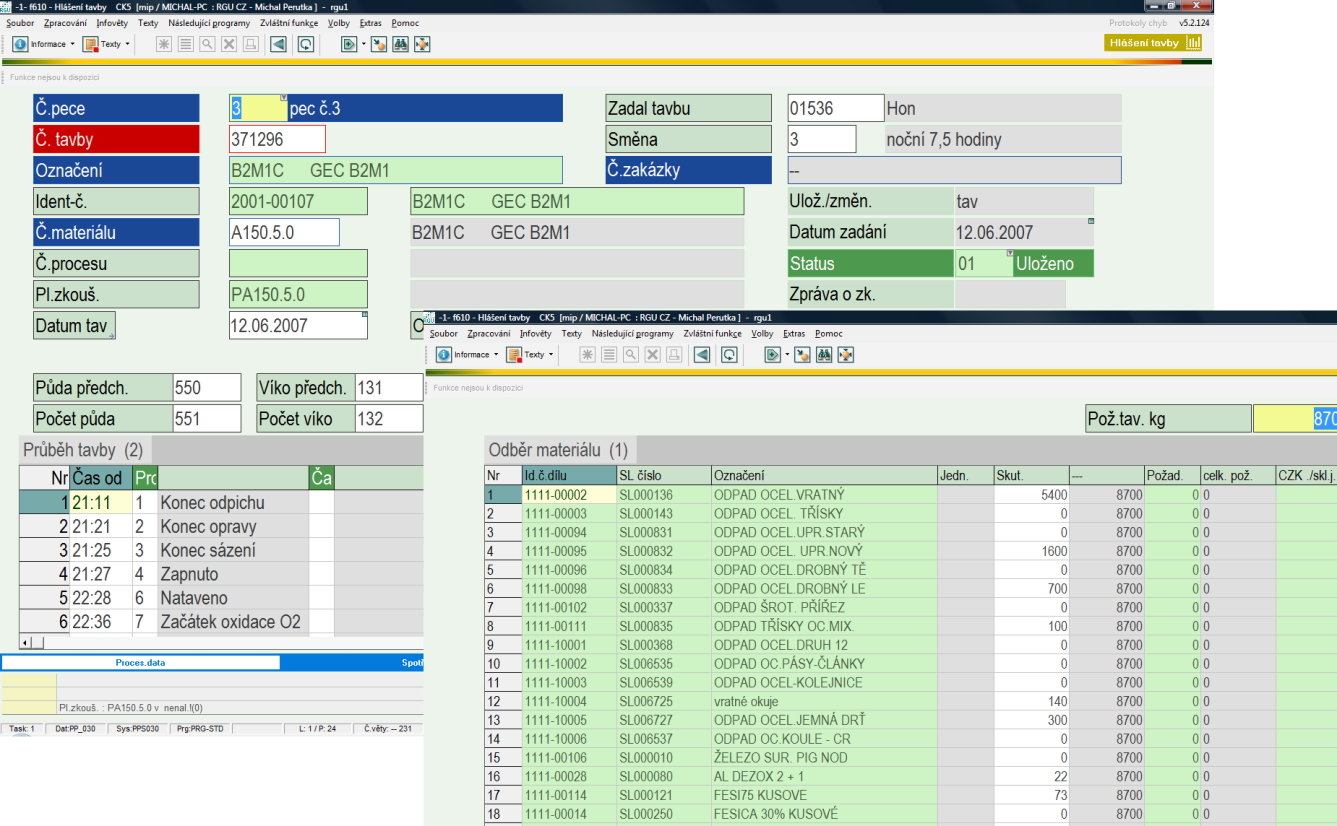Open the Následující programy menu in the upper window
Viewport: 1337px width, 826px height.
click(209, 22)
